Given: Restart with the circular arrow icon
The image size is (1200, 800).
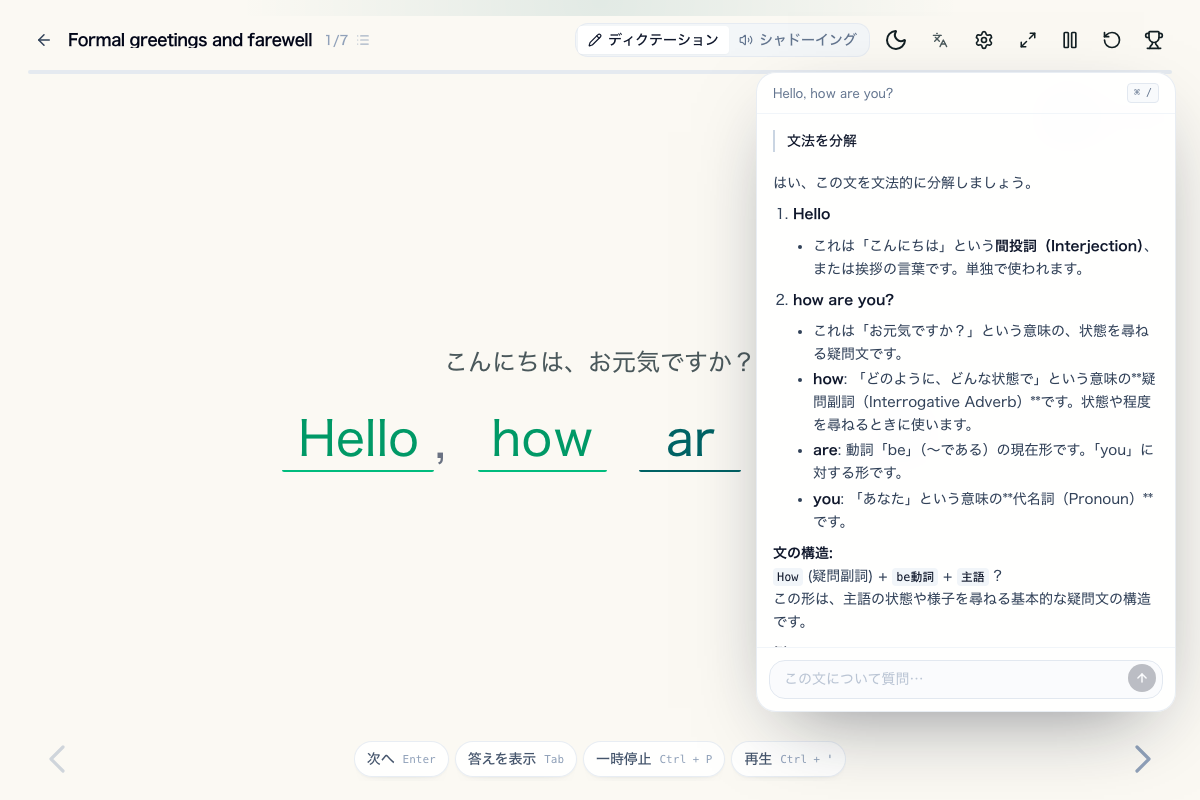Looking at the screenshot, I should click(1112, 40).
